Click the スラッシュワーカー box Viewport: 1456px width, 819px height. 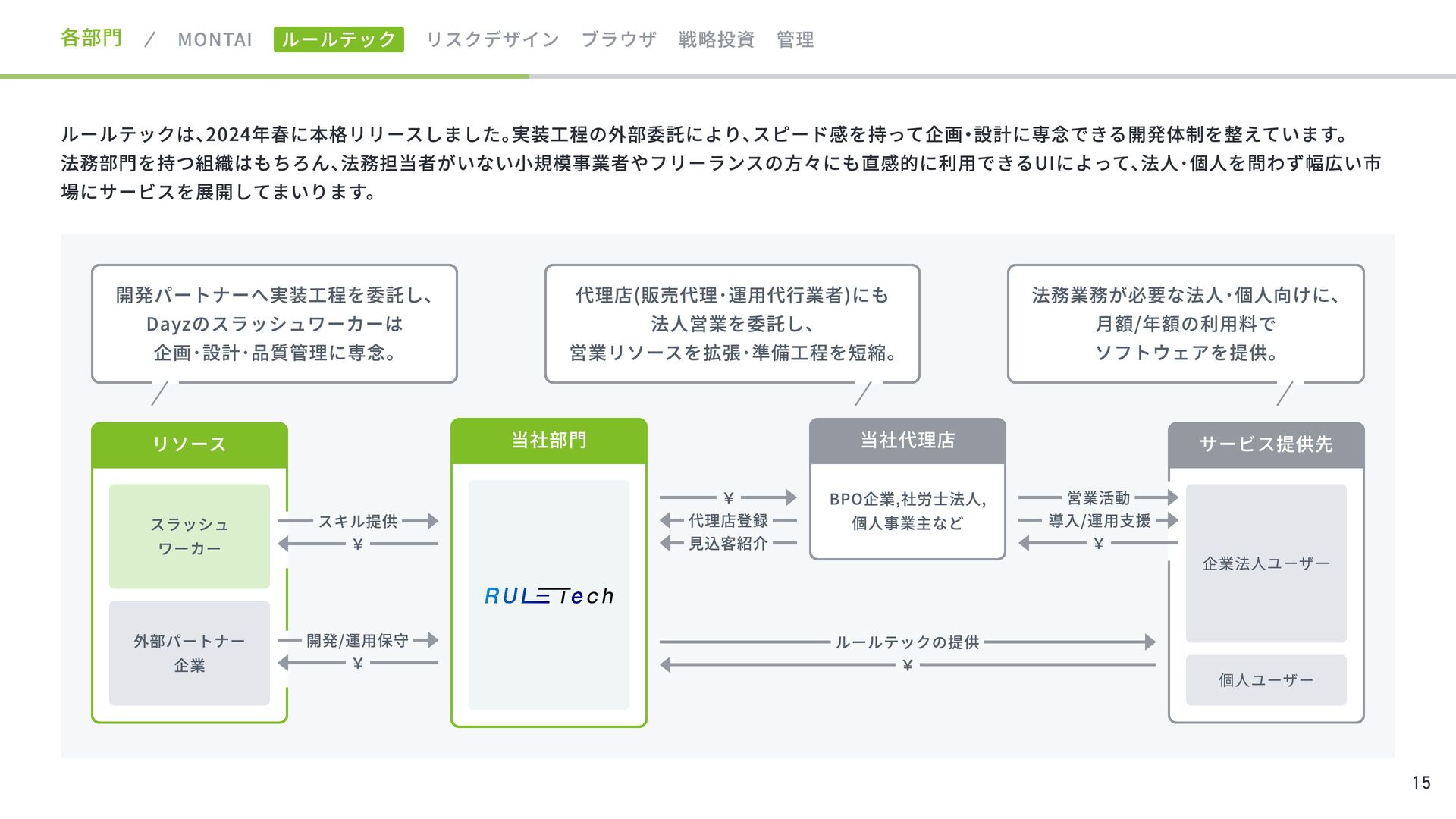(x=190, y=536)
